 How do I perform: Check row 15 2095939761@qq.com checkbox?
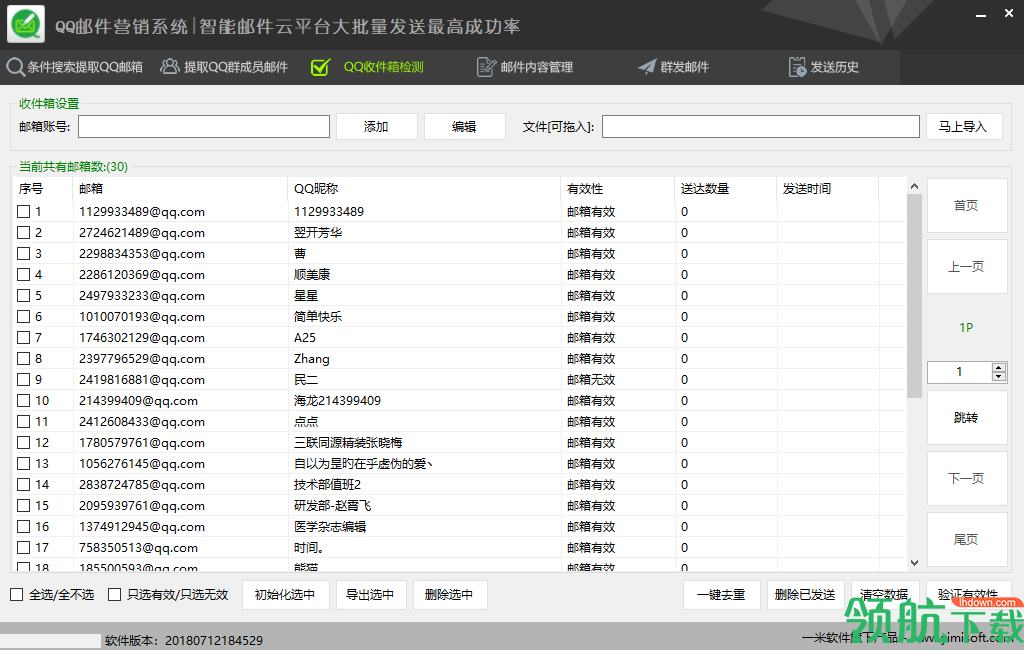click(x=24, y=506)
